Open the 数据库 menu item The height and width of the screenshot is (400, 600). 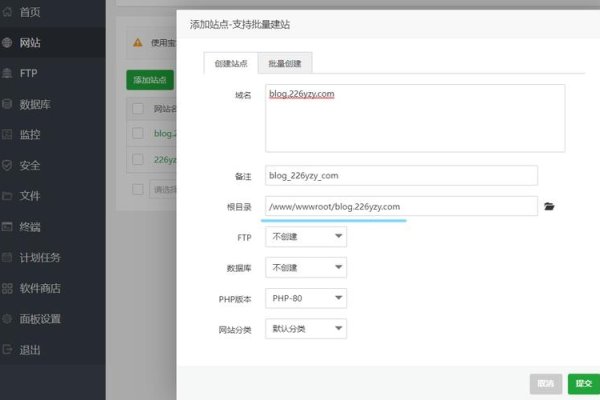[35, 104]
